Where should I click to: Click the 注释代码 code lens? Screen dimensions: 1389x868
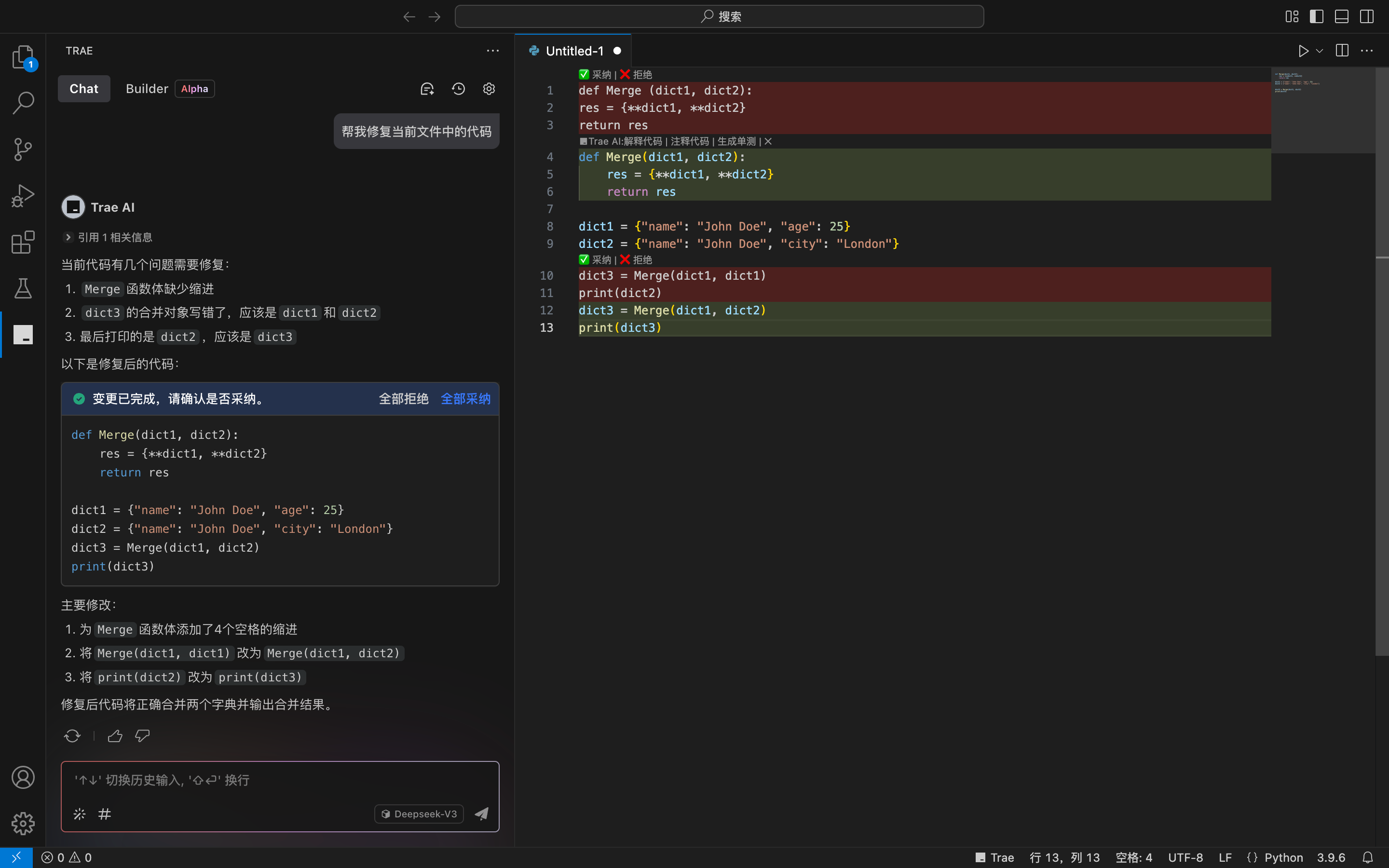pyautogui.click(x=689, y=141)
